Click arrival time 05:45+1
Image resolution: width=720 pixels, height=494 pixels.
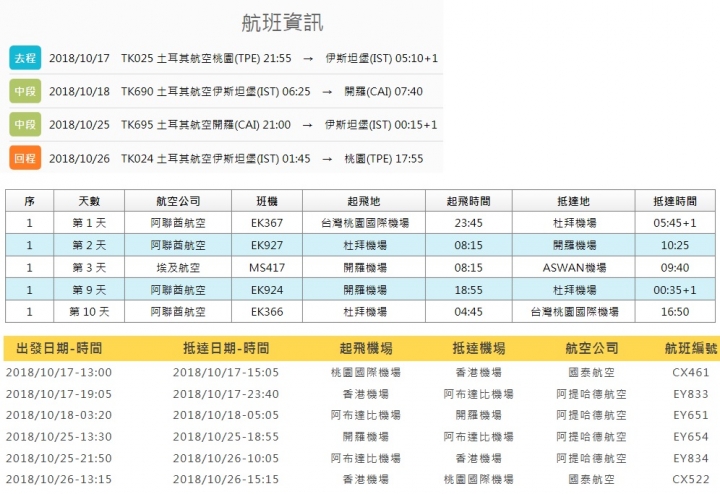tap(675, 223)
